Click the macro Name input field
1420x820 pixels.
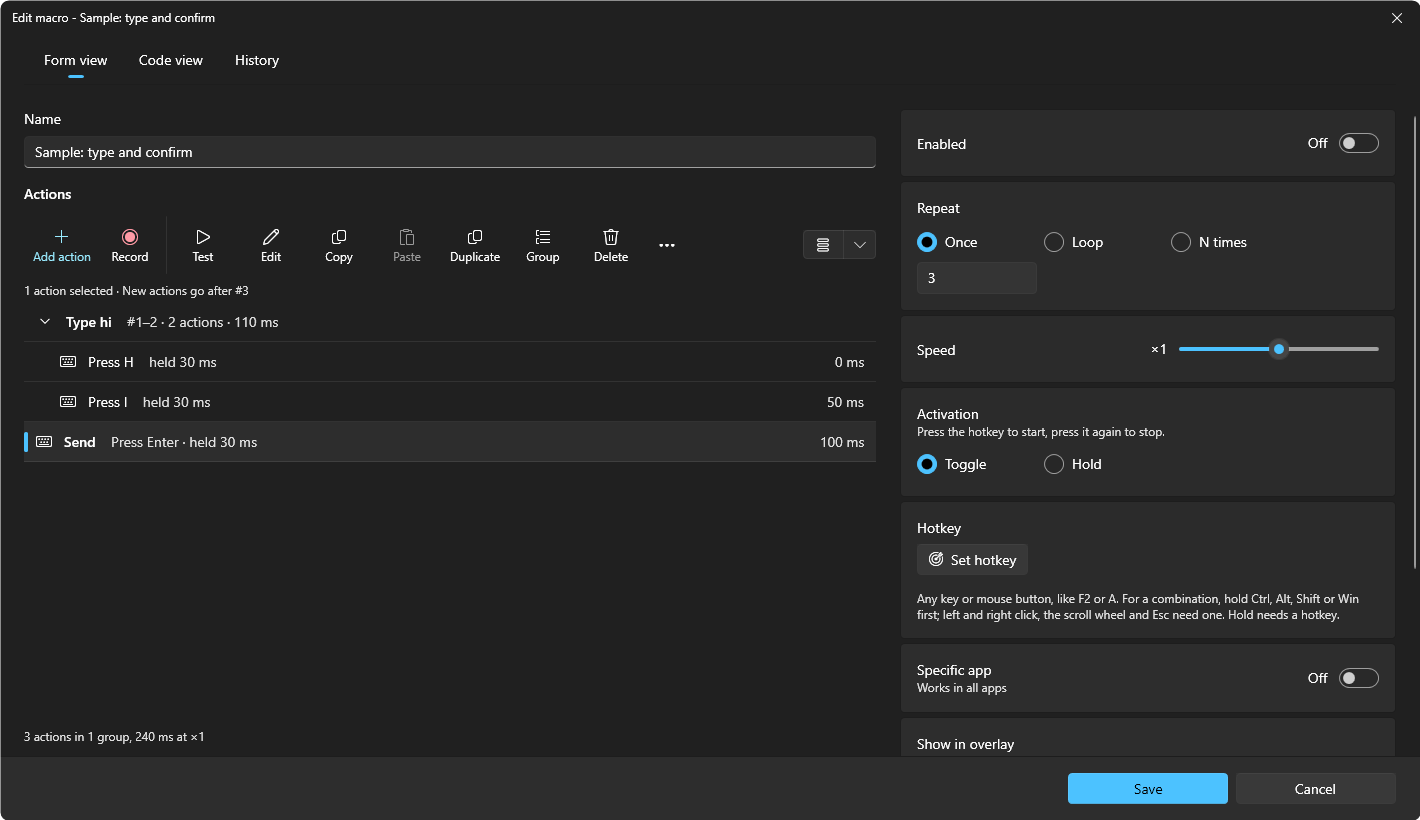[x=450, y=152]
